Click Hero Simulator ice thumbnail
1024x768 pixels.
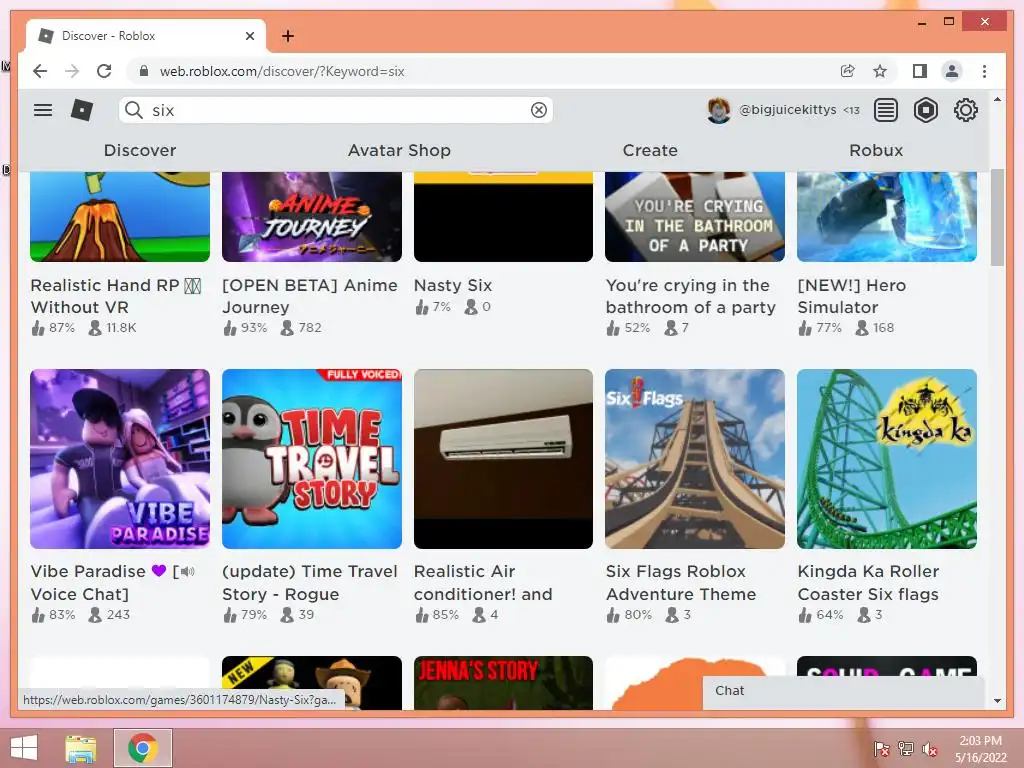point(887,217)
